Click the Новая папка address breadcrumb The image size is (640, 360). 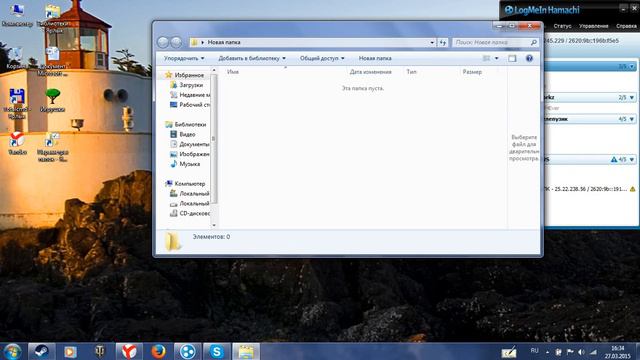224,42
